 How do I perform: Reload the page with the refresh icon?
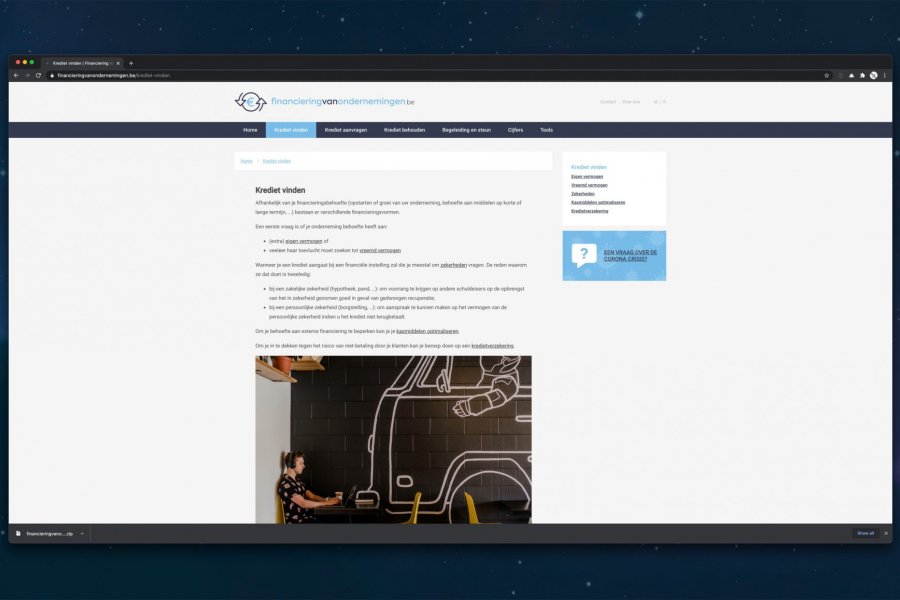38,75
